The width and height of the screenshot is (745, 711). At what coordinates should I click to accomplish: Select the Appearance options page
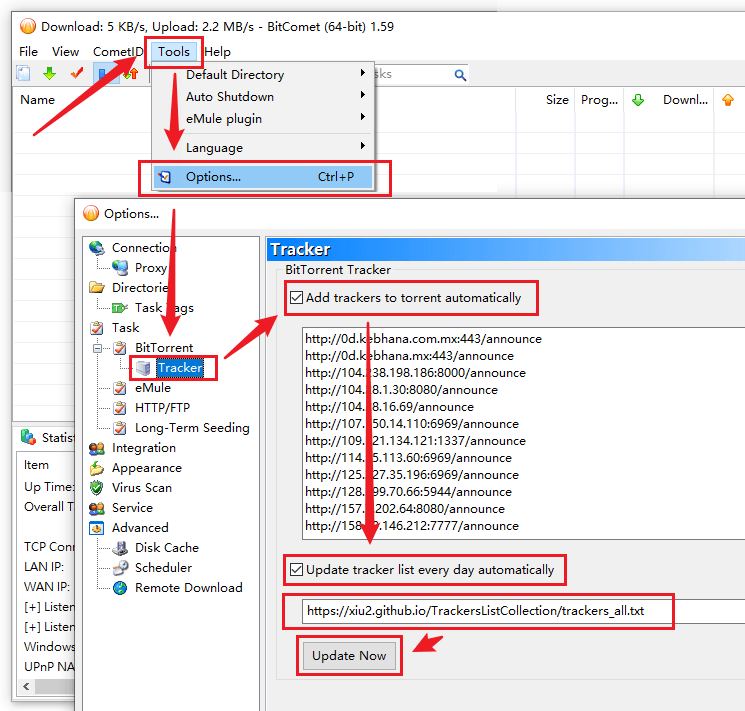pos(146,468)
